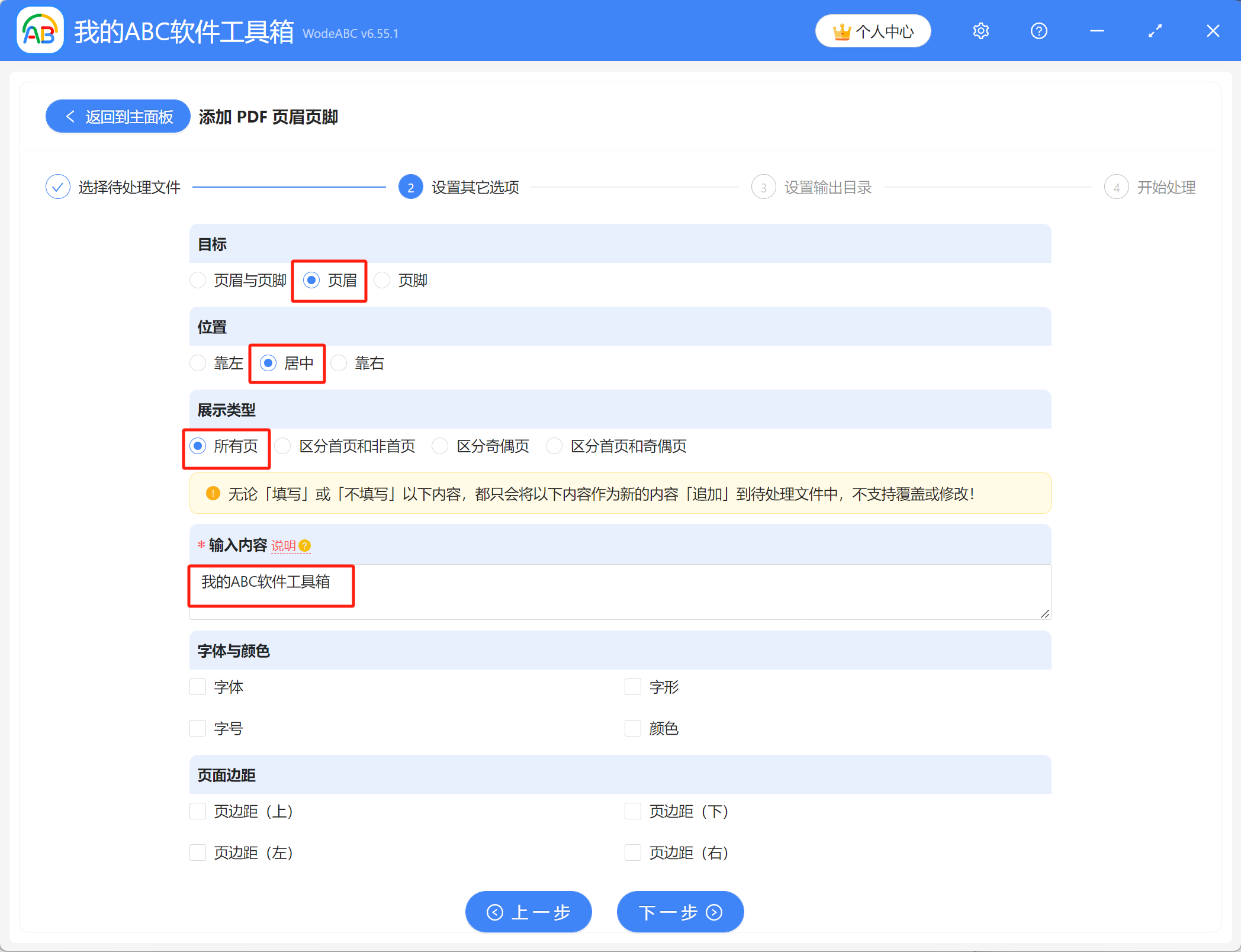The height and width of the screenshot is (952, 1241).
Task: Click the settings gear icon
Action: tap(981, 31)
